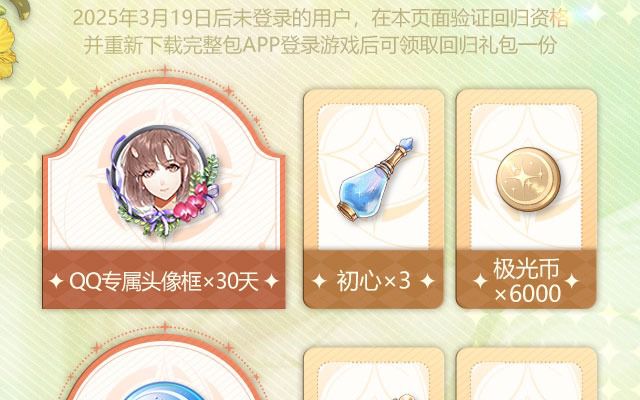The image size is (640, 400).
Task: Click the star right of ×6000
Action: 571,281
